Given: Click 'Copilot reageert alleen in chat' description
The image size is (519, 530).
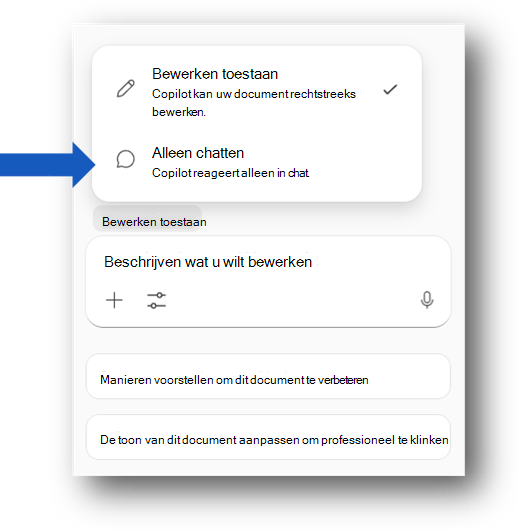Looking at the screenshot, I should click(x=230, y=173).
